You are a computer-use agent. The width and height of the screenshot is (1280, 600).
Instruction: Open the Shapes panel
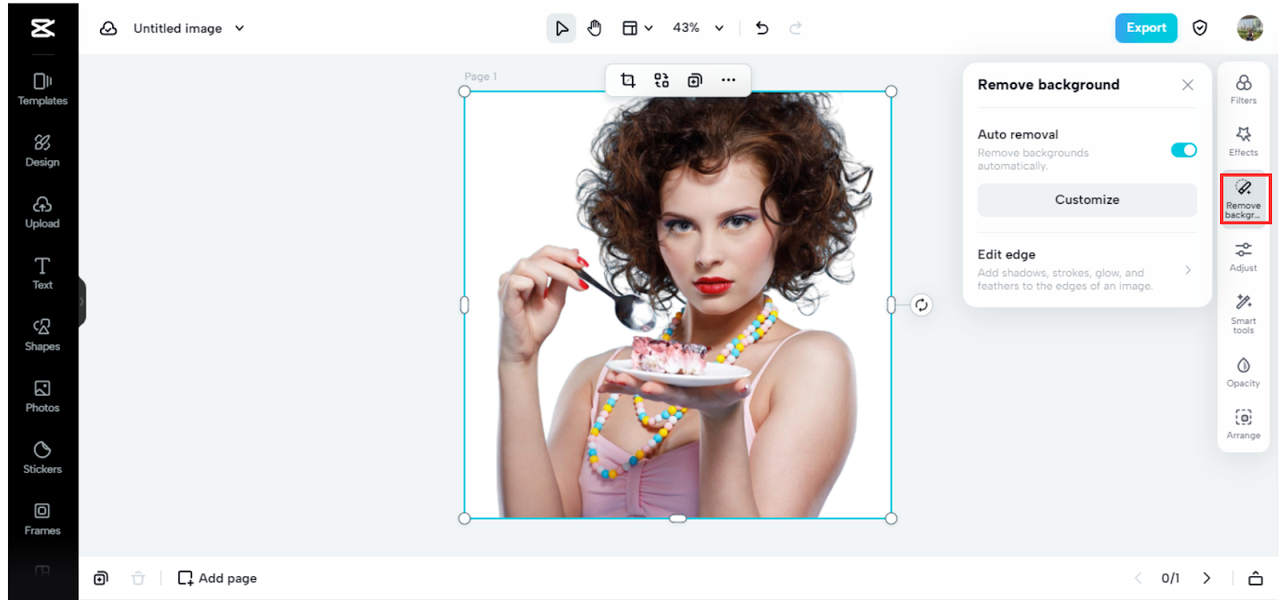click(x=42, y=334)
